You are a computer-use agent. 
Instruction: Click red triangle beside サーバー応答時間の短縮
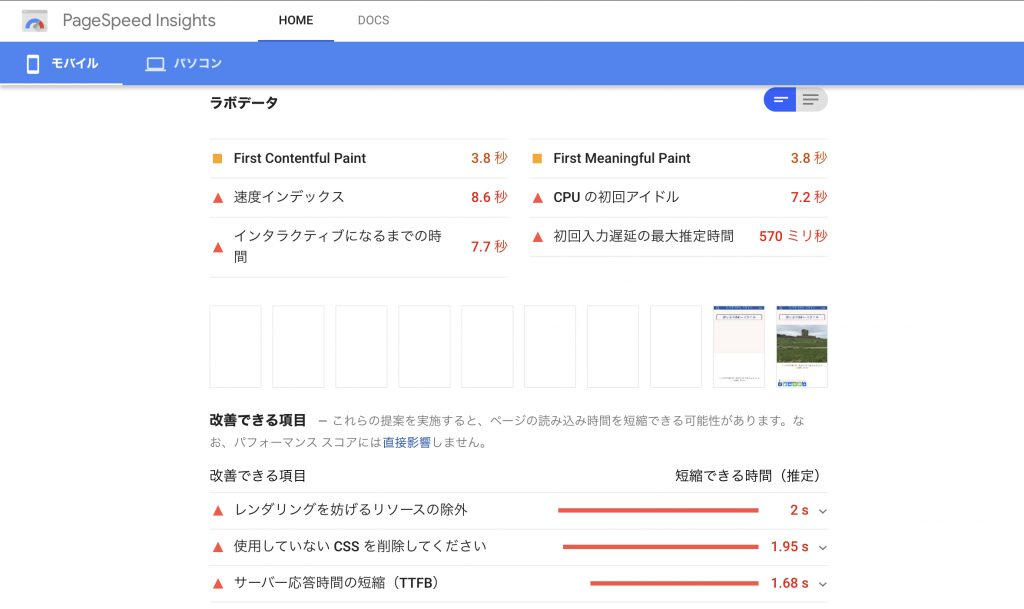(218, 584)
